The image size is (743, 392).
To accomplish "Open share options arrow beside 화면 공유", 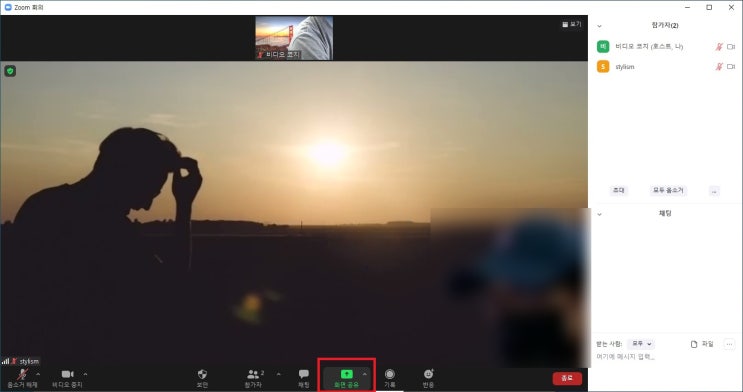I will (364, 374).
